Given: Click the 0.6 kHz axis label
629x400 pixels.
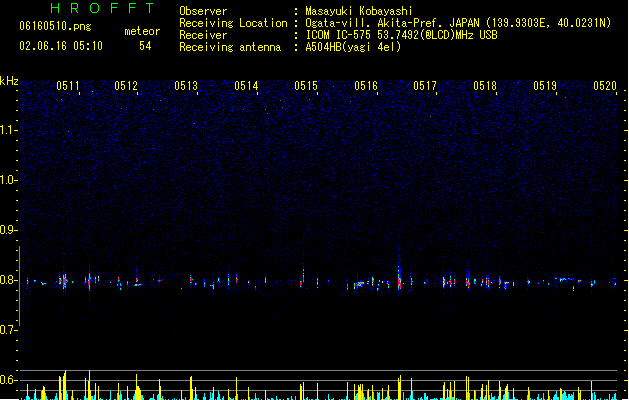Looking at the screenshot, I should click(8, 380).
